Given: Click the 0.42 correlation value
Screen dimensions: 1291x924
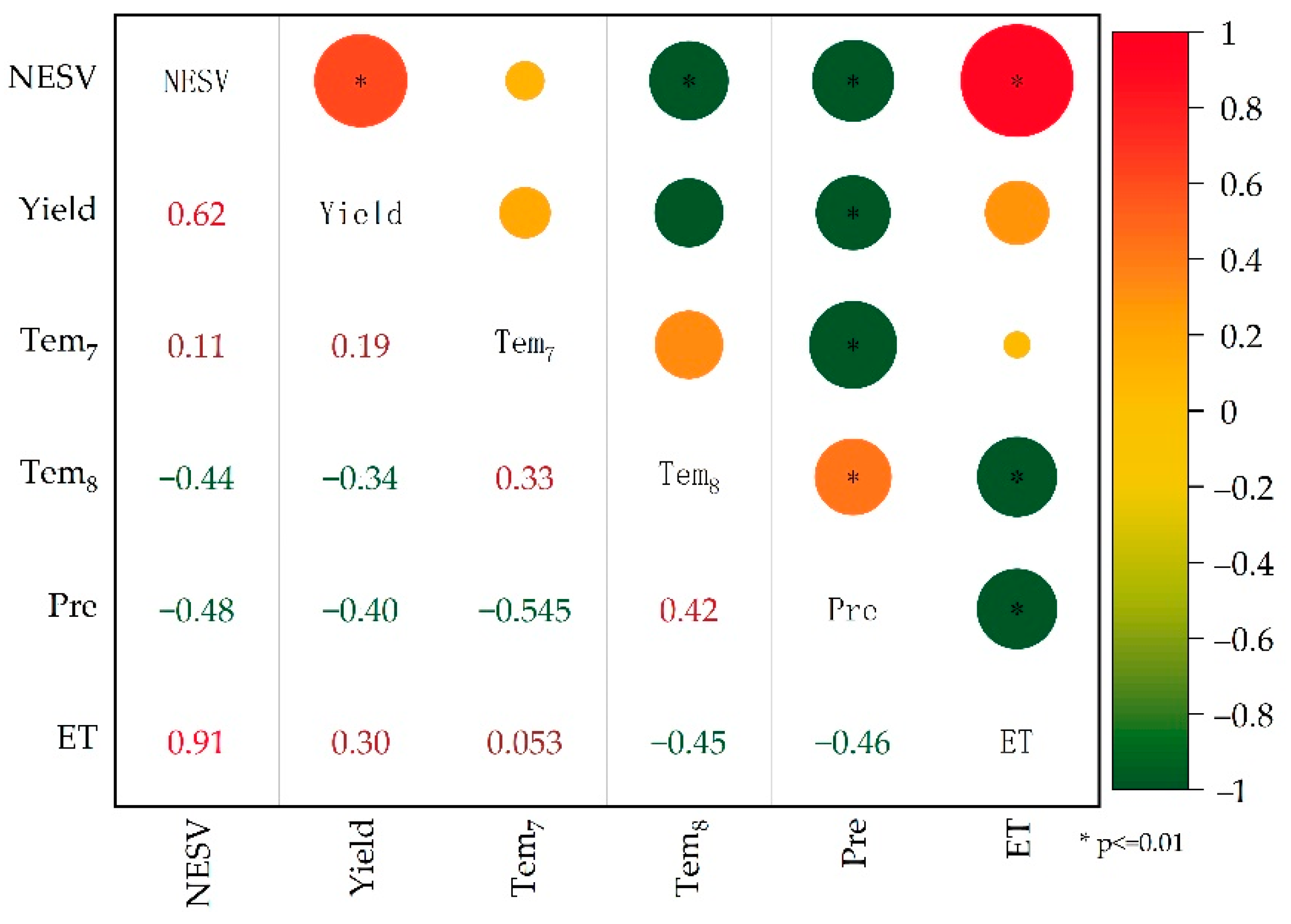Looking at the screenshot, I should pyautogui.click(x=689, y=610).
